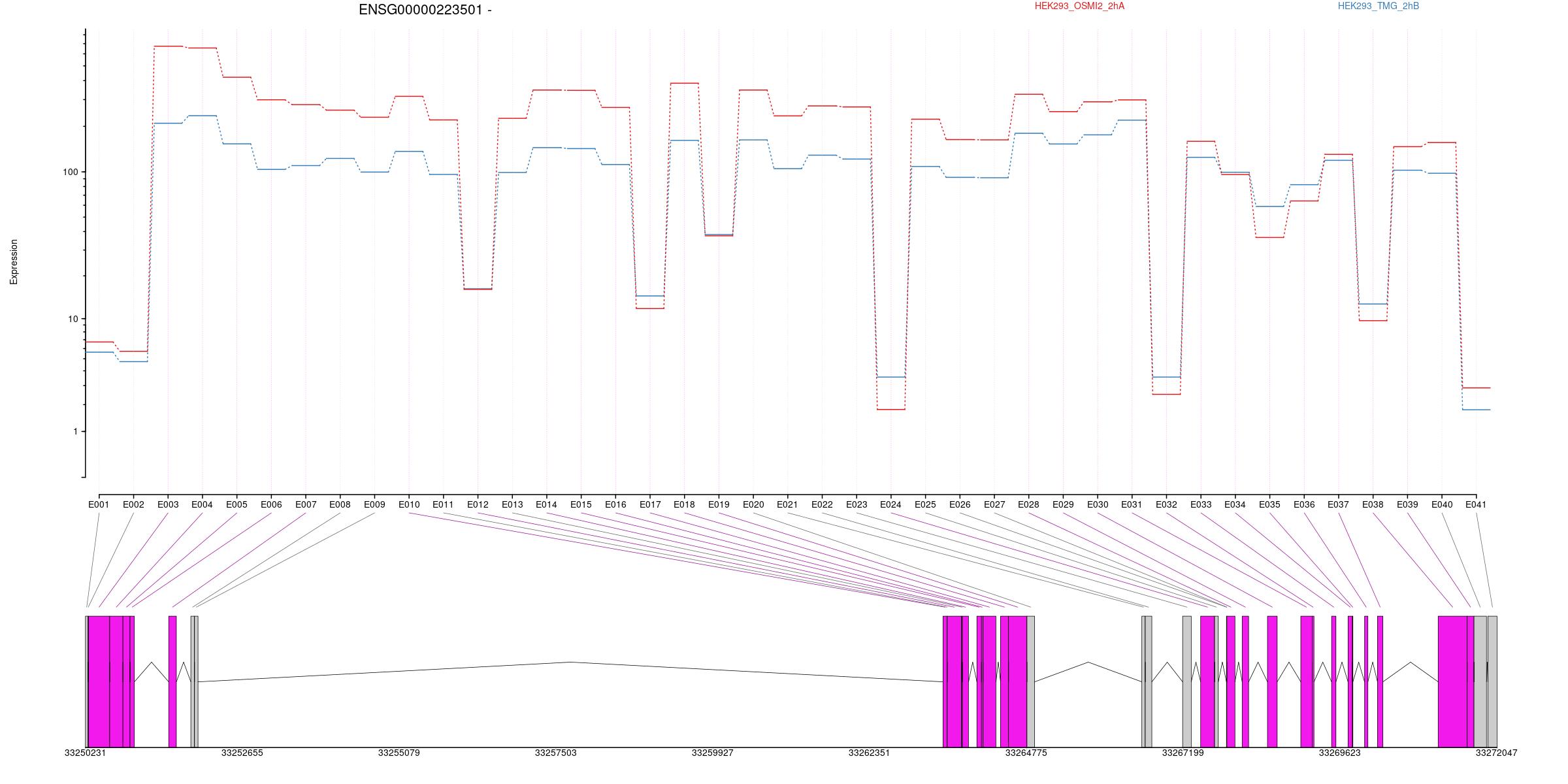Screen dimensions: 1568x784
Task: Click exon label E004
Action: tap(202, 504)
